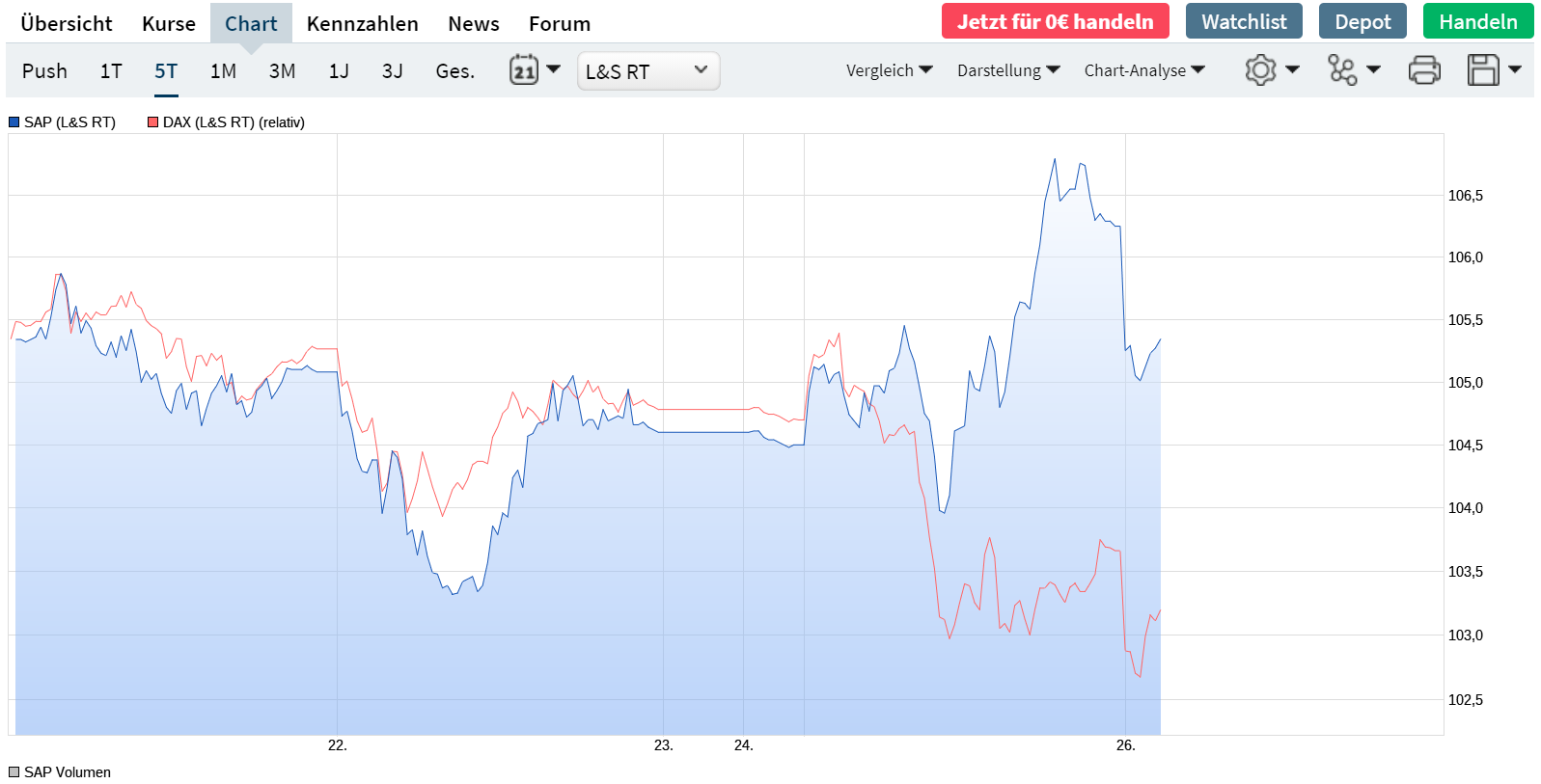Click the 105,5 price axis label
1541x784 pixels.
(1466, 320)
